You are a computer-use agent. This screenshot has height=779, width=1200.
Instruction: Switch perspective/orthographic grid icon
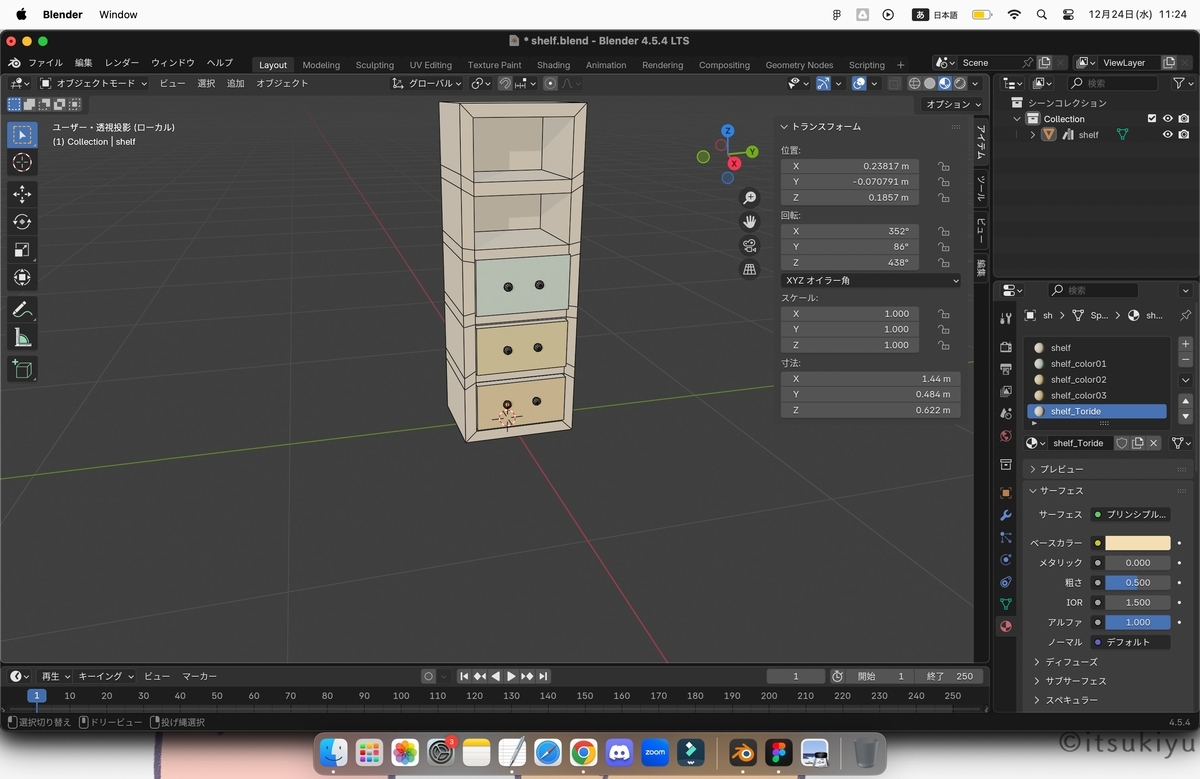(x=750, y=270)
